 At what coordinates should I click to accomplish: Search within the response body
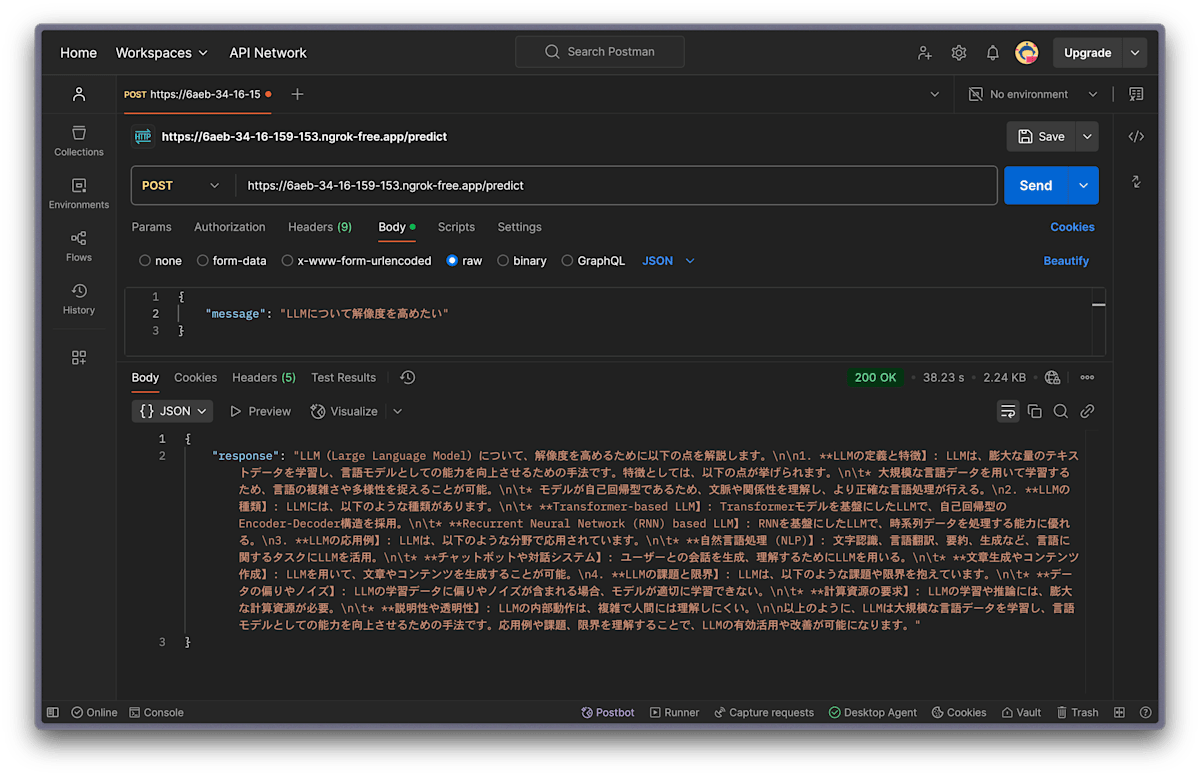pos(1061,411)
